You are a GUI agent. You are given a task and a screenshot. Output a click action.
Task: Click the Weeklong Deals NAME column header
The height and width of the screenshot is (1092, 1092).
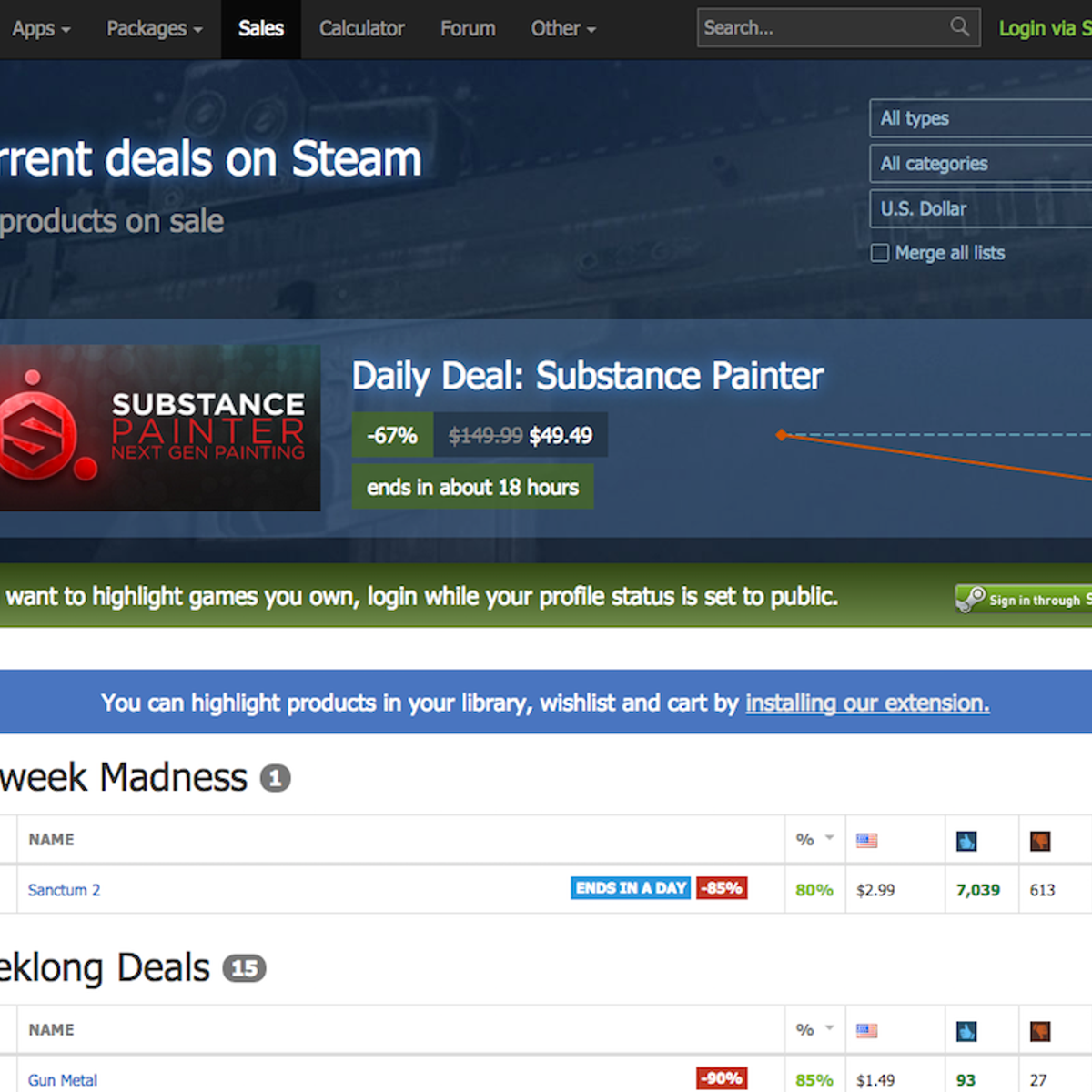pyautogui.click(x=51, y=1030)
